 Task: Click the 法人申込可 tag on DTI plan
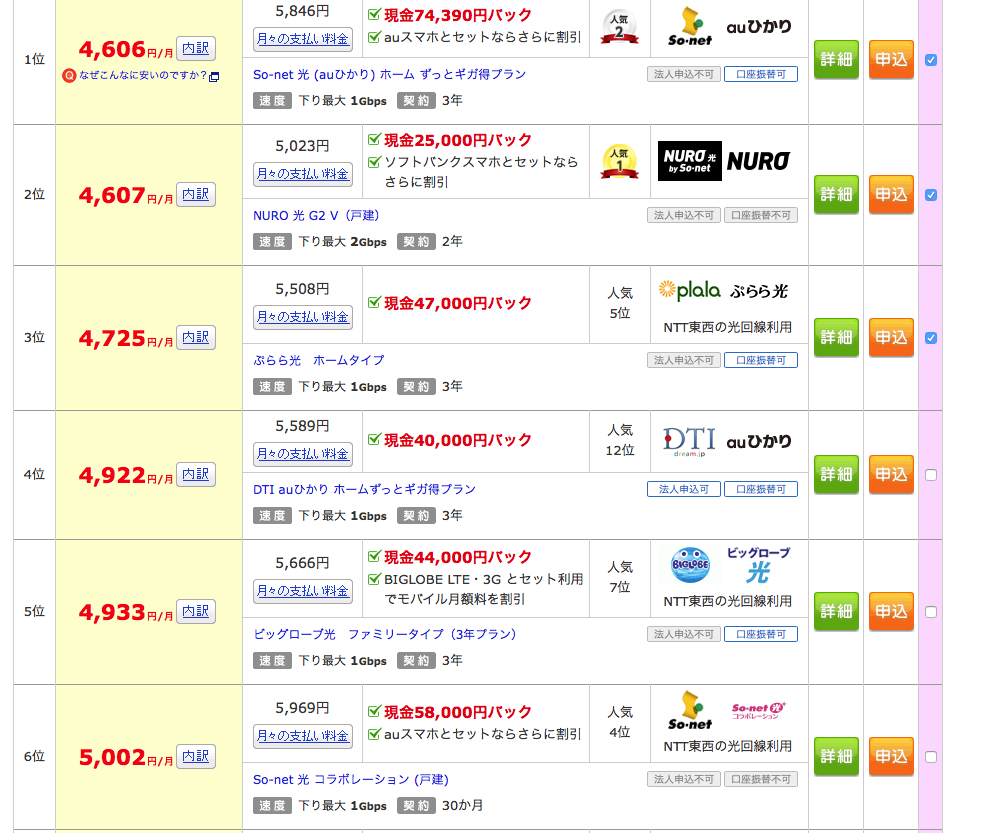(684, 489)
